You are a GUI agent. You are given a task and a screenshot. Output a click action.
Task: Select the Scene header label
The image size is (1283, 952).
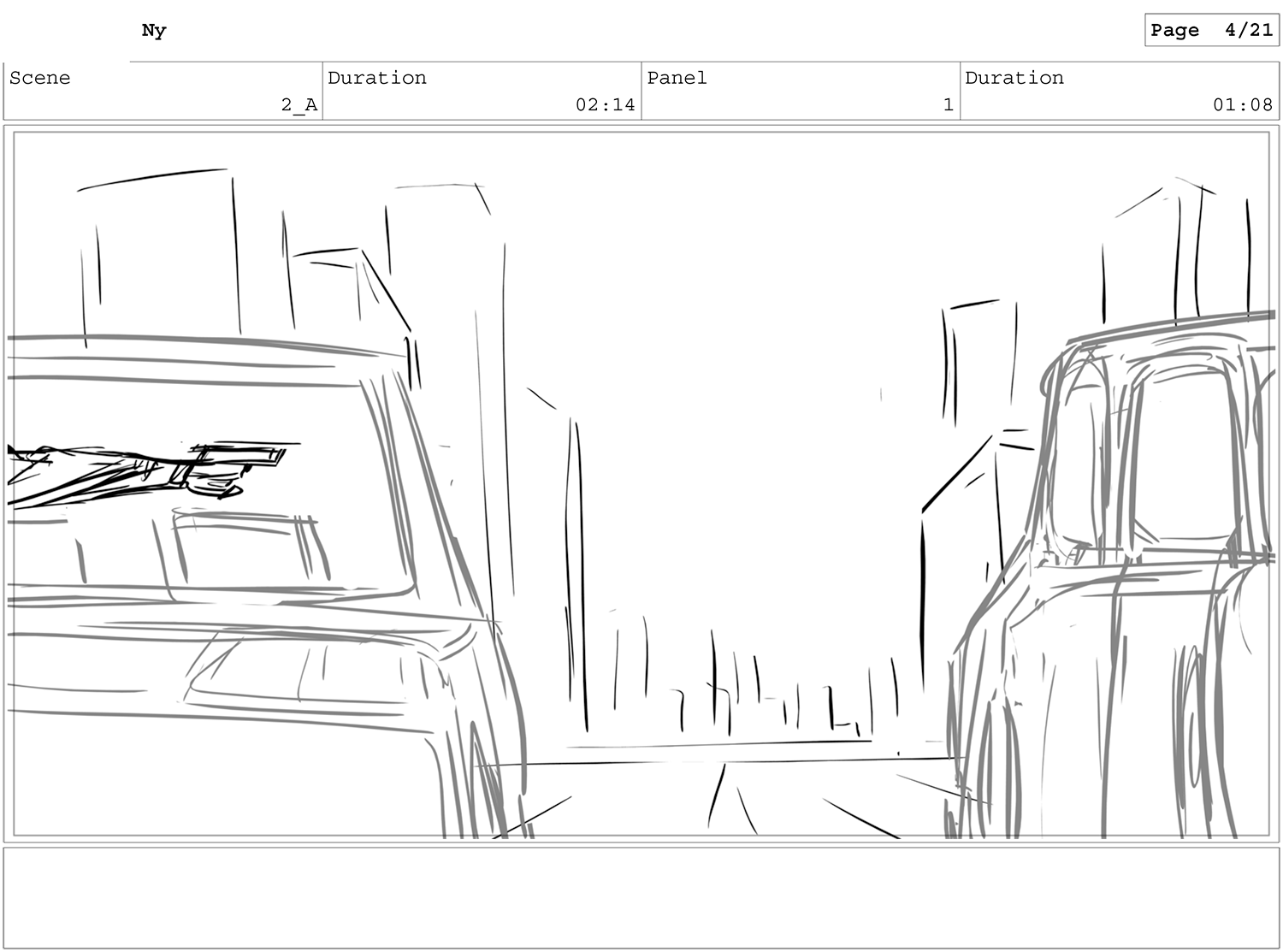point(40,78)
